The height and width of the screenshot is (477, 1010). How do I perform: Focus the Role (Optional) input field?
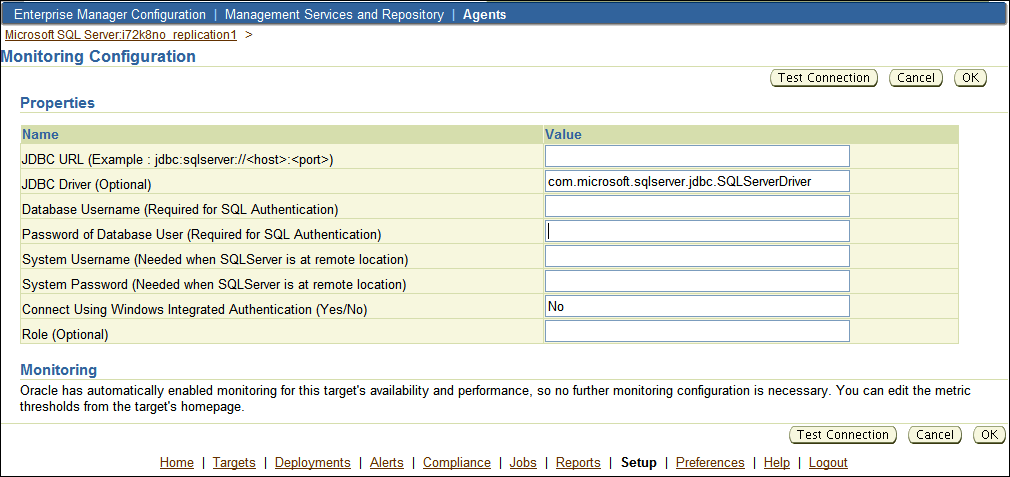pos(697,331)
